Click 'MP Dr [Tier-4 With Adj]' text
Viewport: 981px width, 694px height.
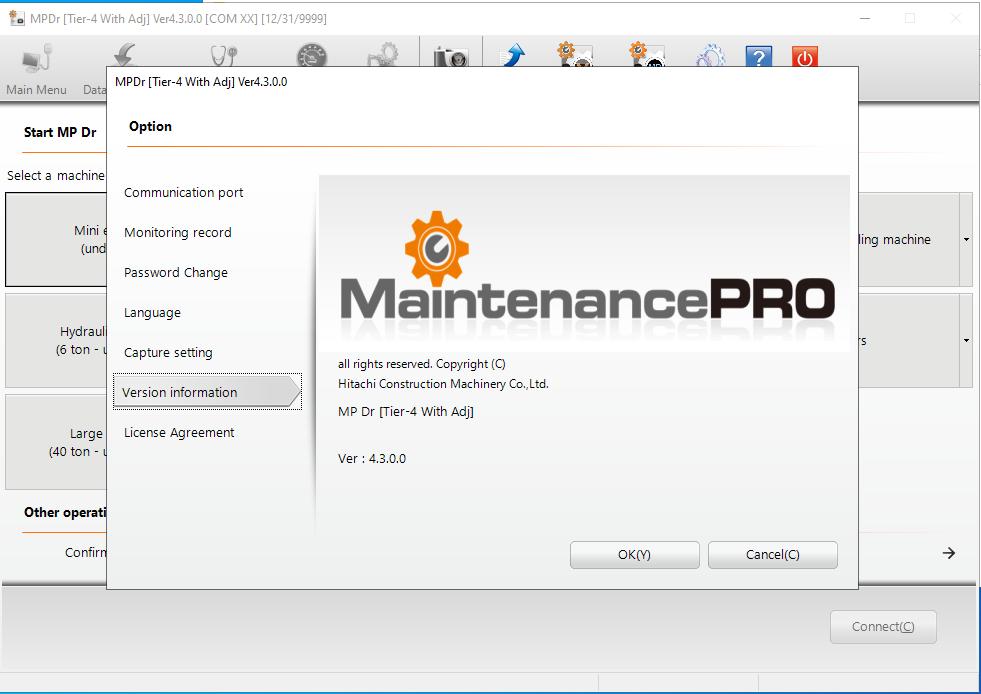click(x=405, y=412)
